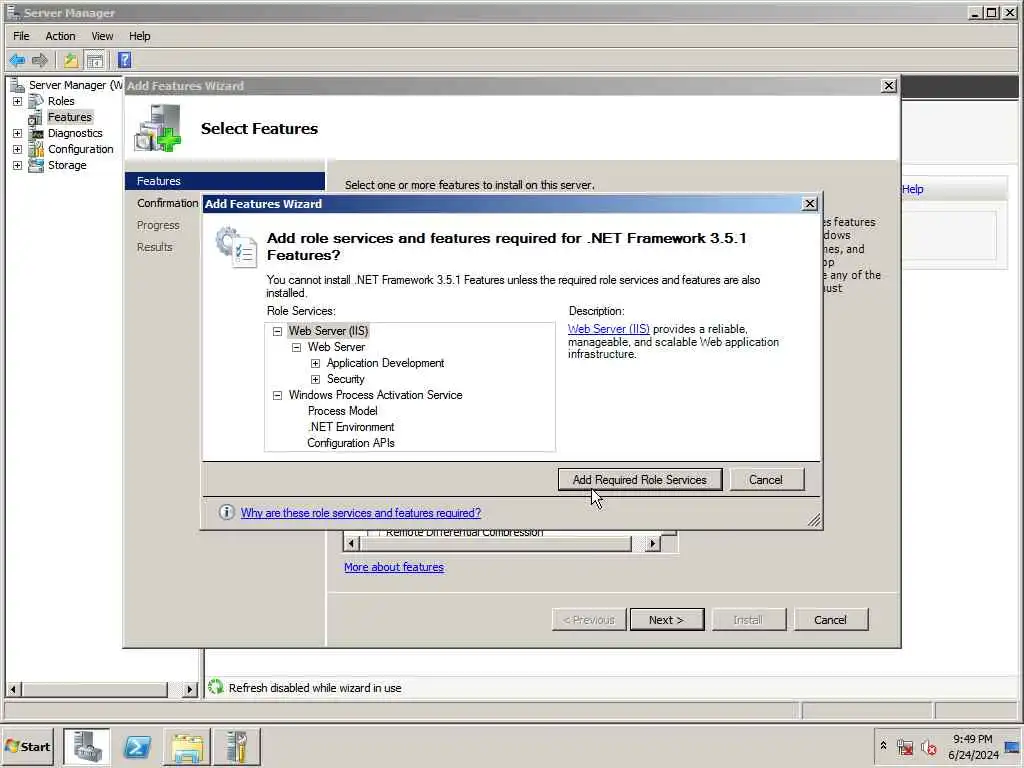Click the Show desktop tray icon
Viewport: 1024px width, 768px height.
1012,746
